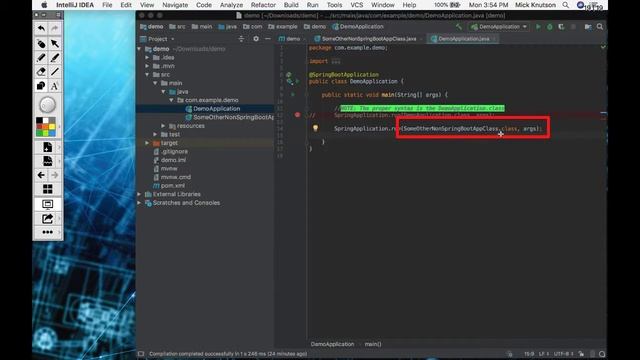
Task: Open the Navigate menu
Action: coord(175,5)
